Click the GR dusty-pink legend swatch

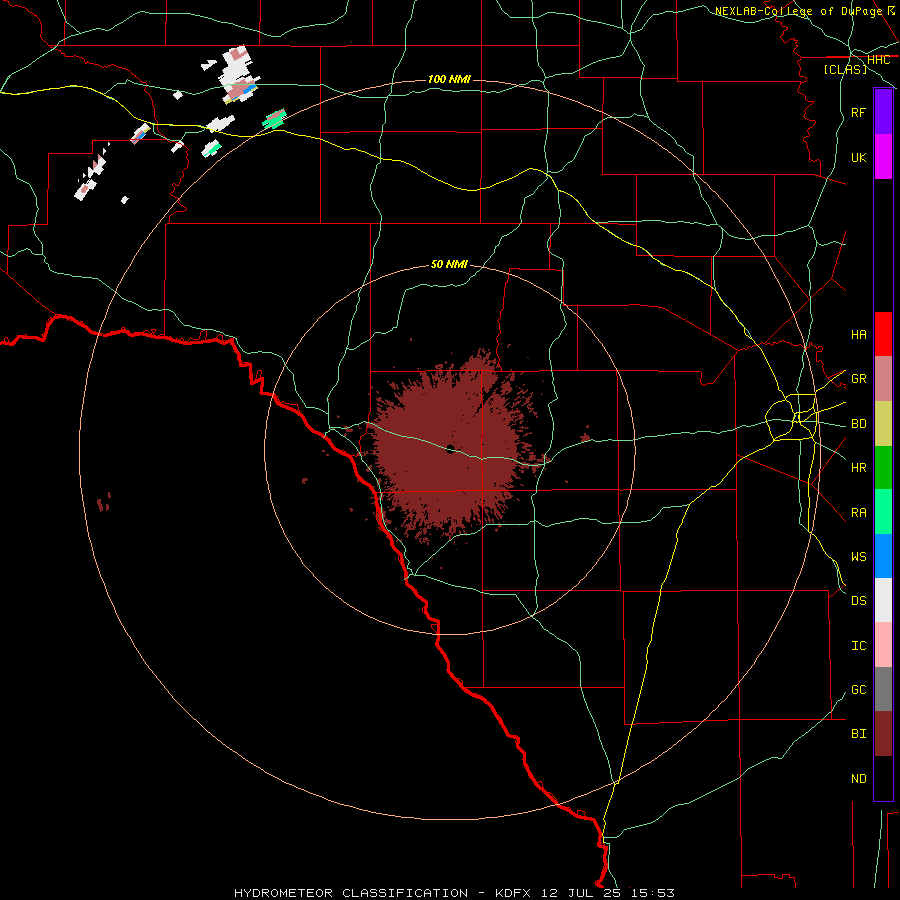[x=883, y=379]
